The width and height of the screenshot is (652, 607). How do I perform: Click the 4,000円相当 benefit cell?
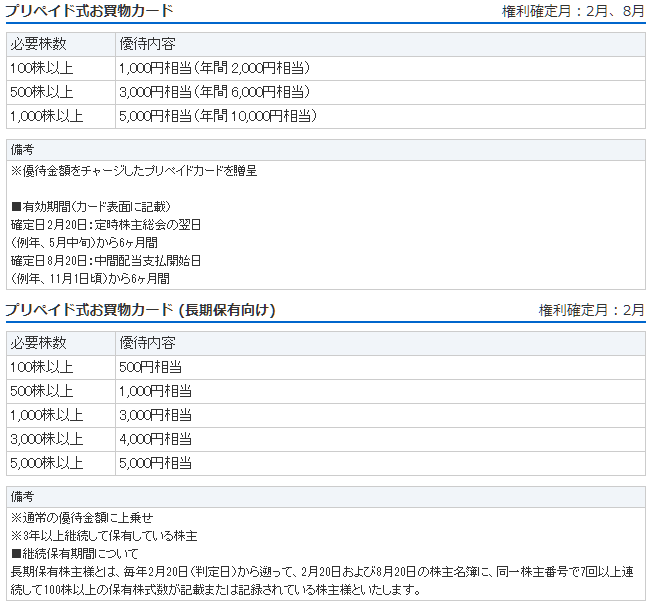(380, 439)
